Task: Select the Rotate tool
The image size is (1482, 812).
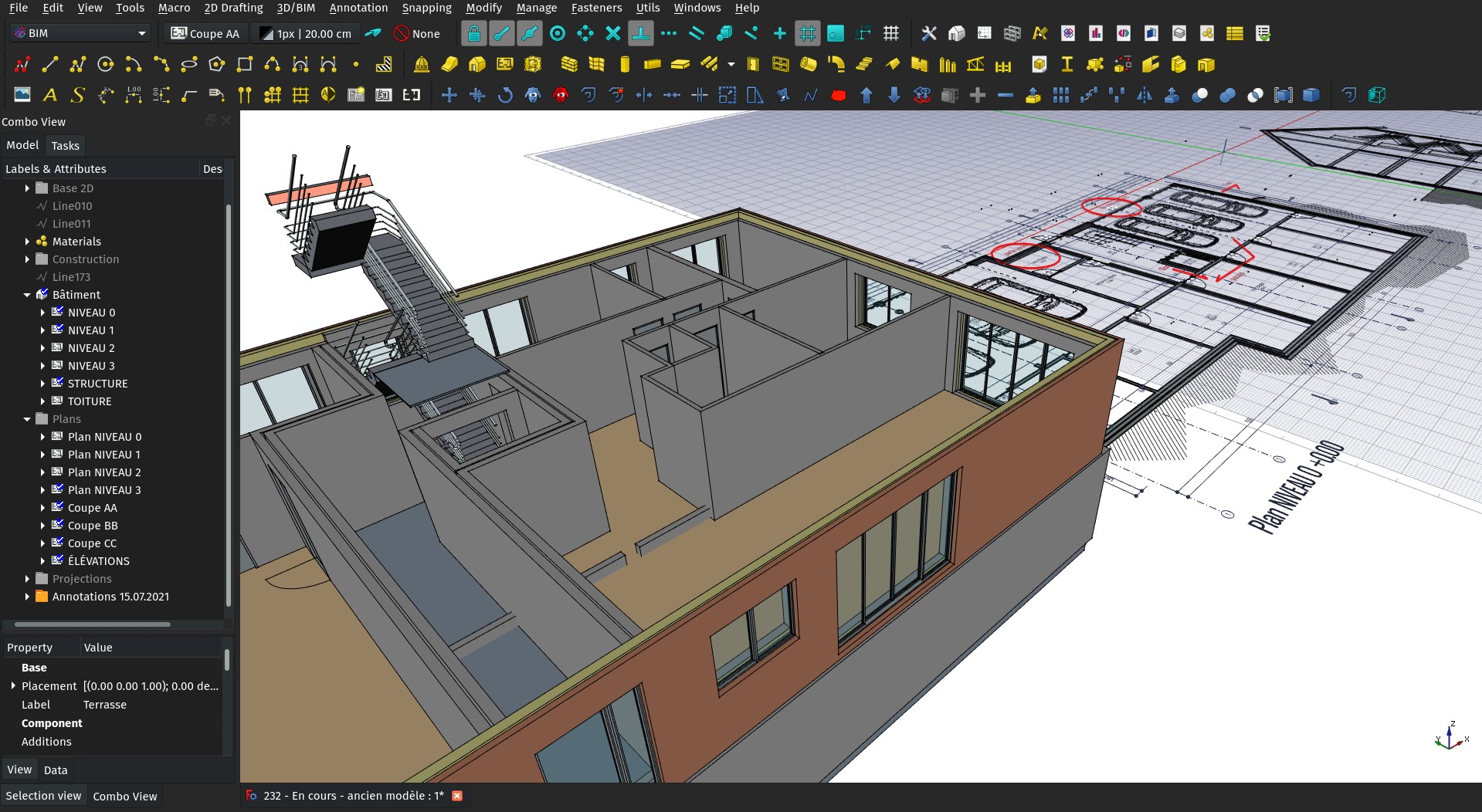Action: point(505,95)
